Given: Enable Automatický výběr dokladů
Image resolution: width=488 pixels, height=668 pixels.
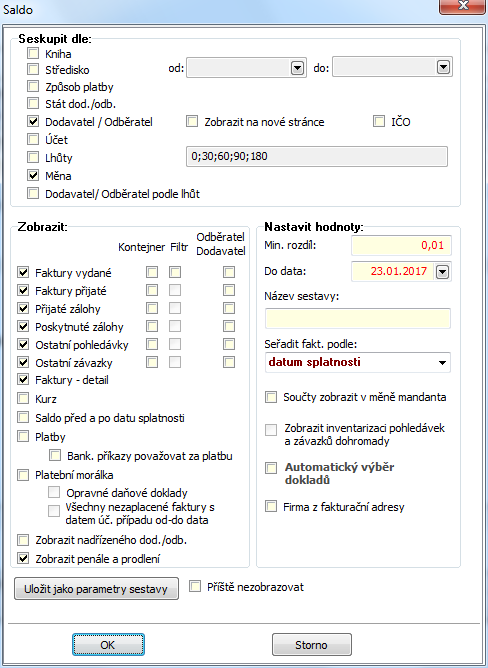Looking at the screenshot, I should click(x=271, y=468).
